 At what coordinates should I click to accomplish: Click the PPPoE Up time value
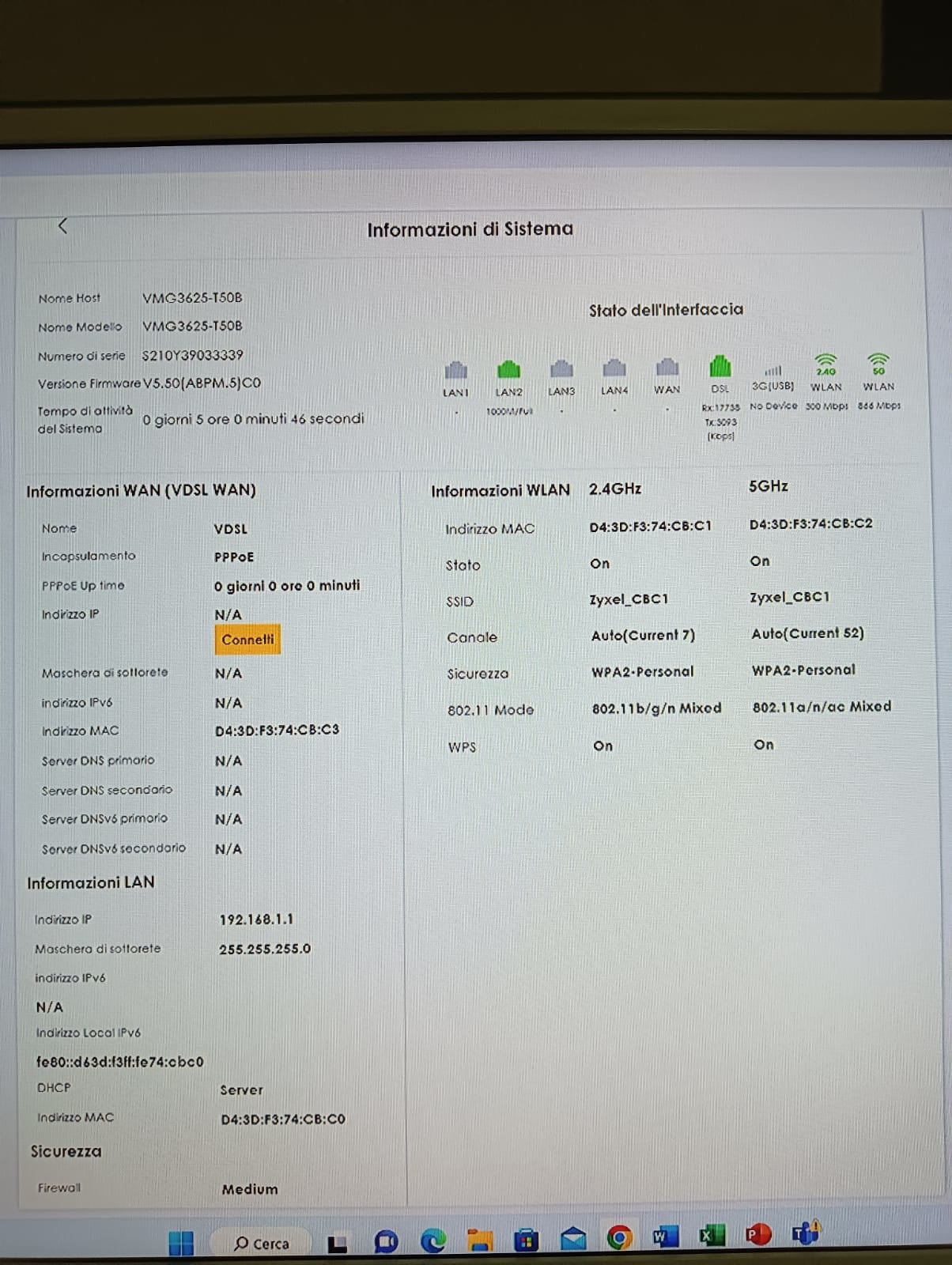(x=287, y=586)
